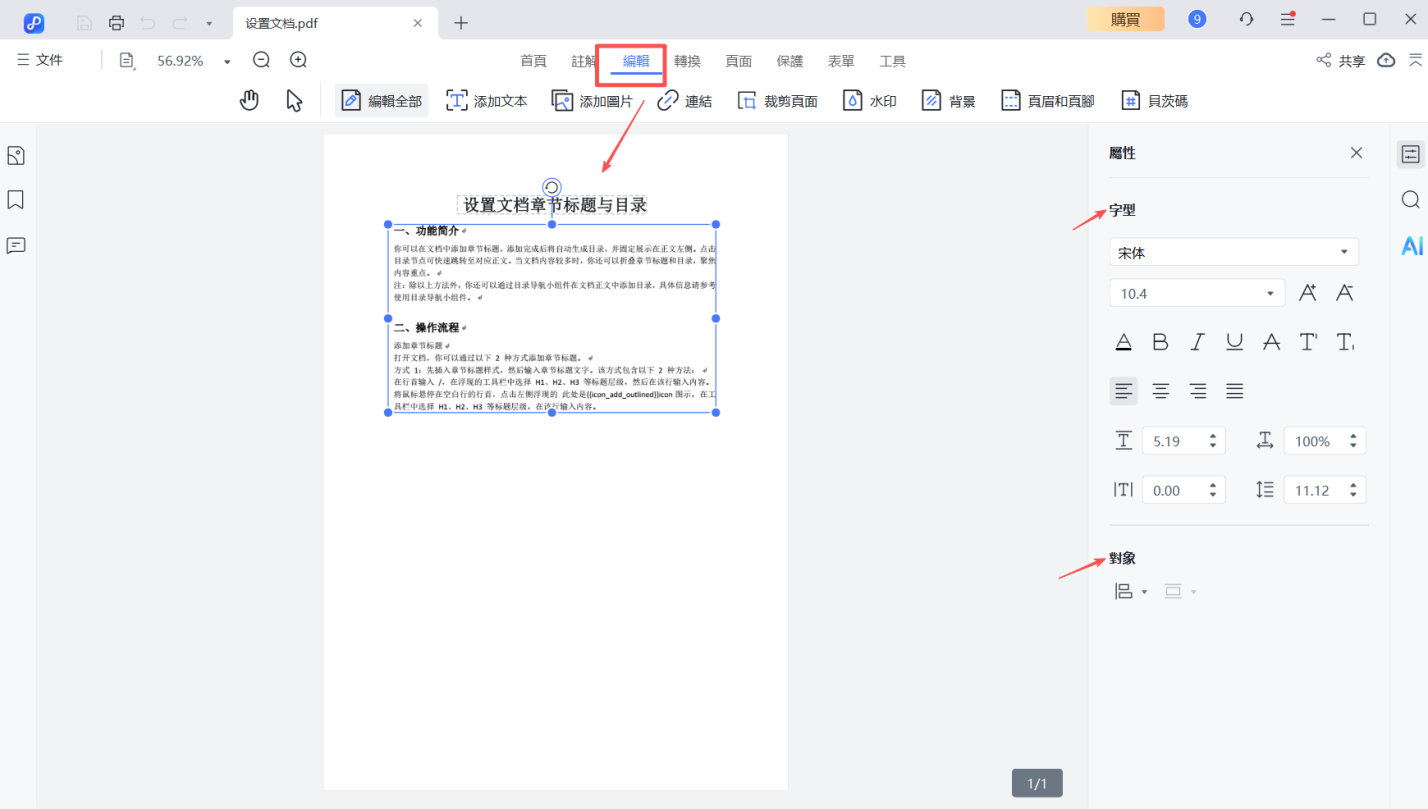Viewport: 1428px width, 809px height.
Task: Toggle italic formatting
Action: (x=1197, y=341)
